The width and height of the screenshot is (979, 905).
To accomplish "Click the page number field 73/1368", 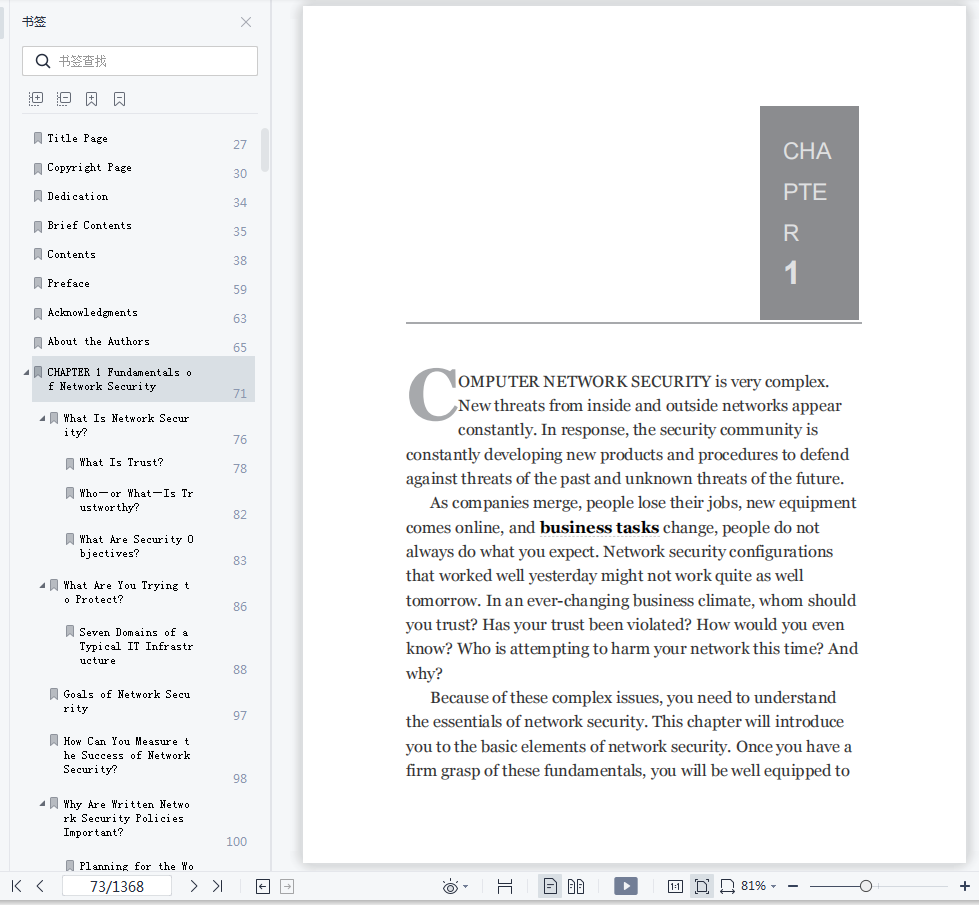I will (117, 886).
